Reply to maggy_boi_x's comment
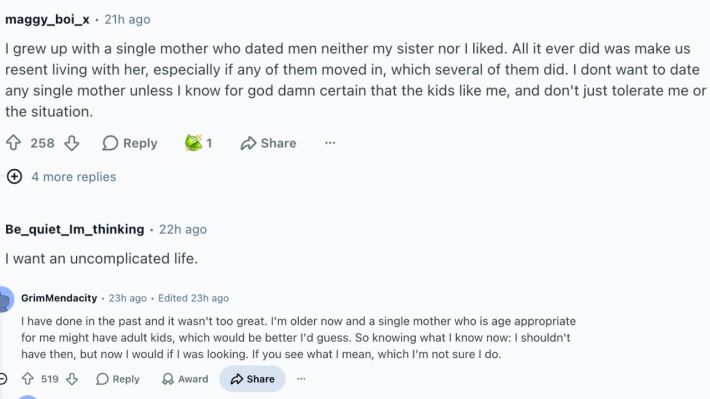The height and width of the screenshot is (399, 710). (x=130, y=143)
